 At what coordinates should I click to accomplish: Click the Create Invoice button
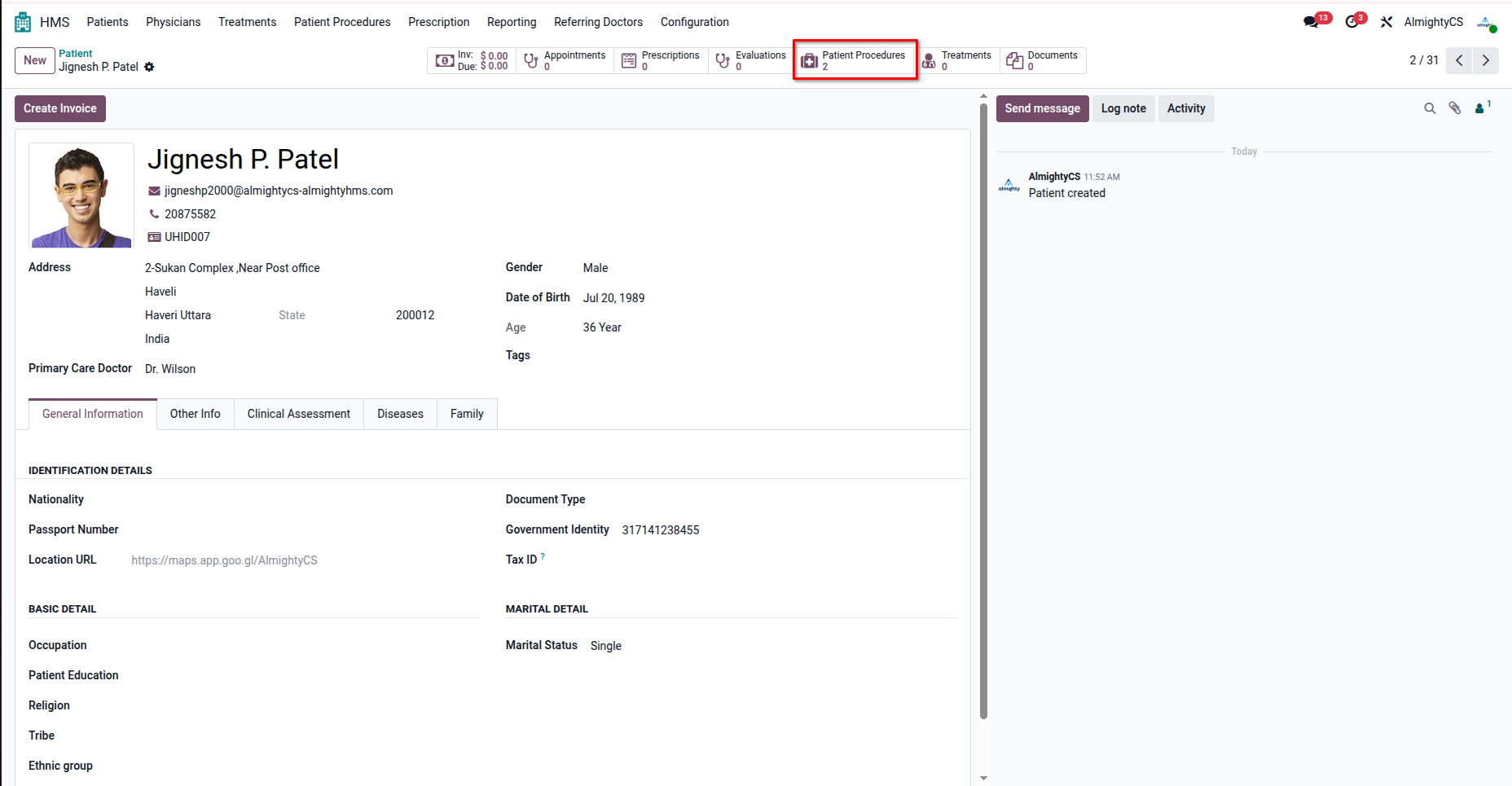pos(60,108)
